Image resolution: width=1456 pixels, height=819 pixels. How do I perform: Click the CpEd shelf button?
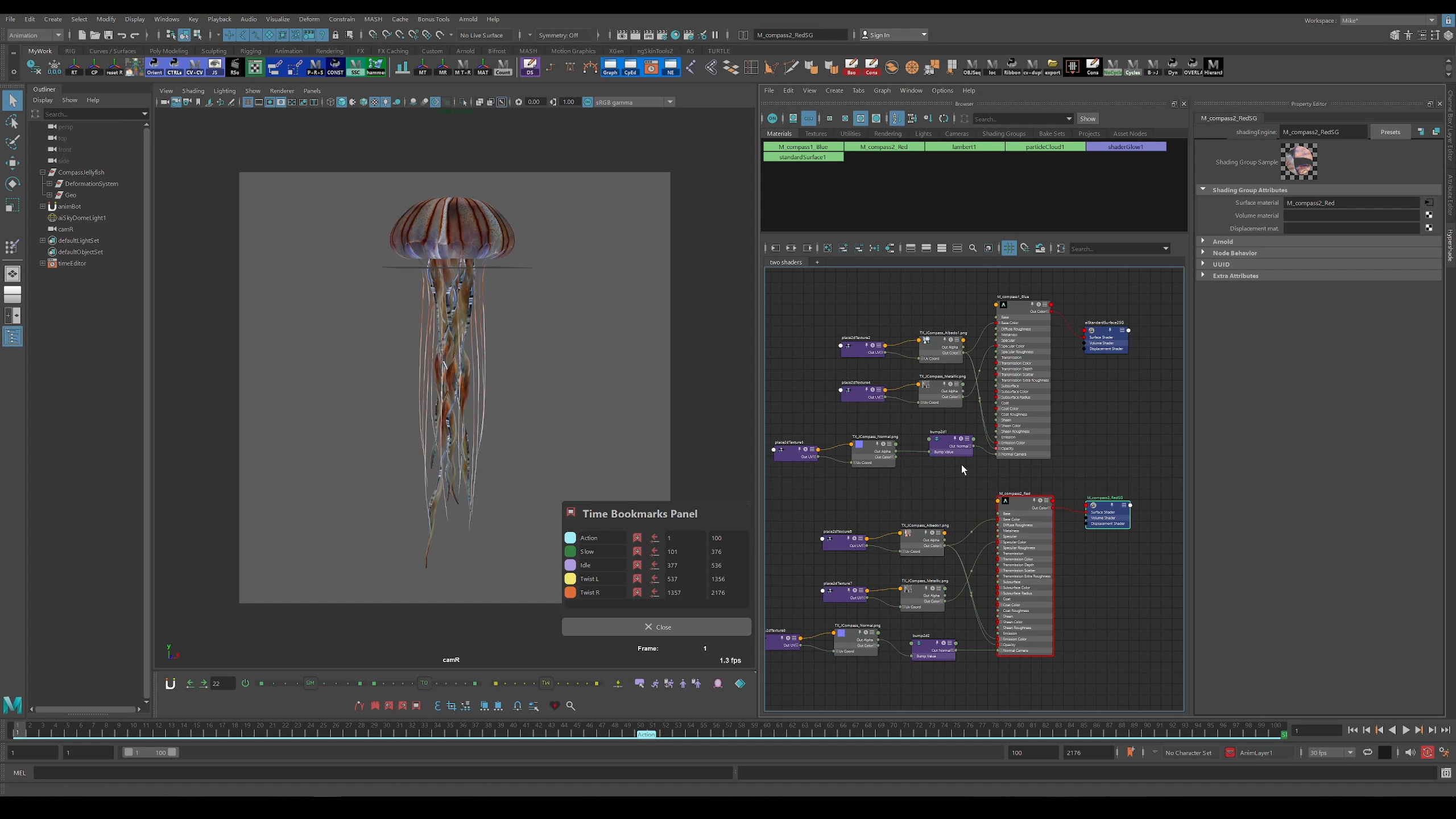[631, 67]
